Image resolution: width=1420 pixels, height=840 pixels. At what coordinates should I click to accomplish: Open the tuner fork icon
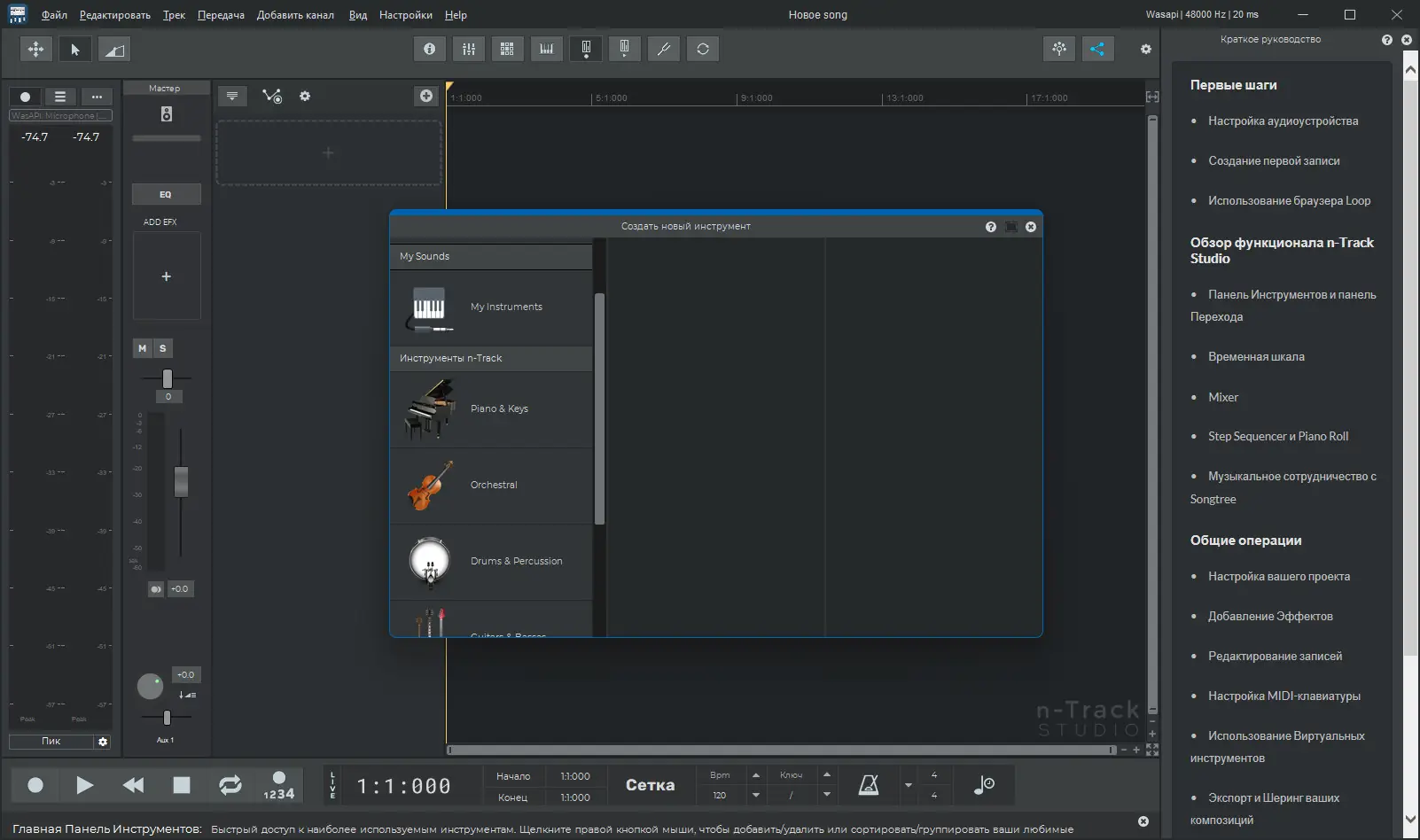664,49
